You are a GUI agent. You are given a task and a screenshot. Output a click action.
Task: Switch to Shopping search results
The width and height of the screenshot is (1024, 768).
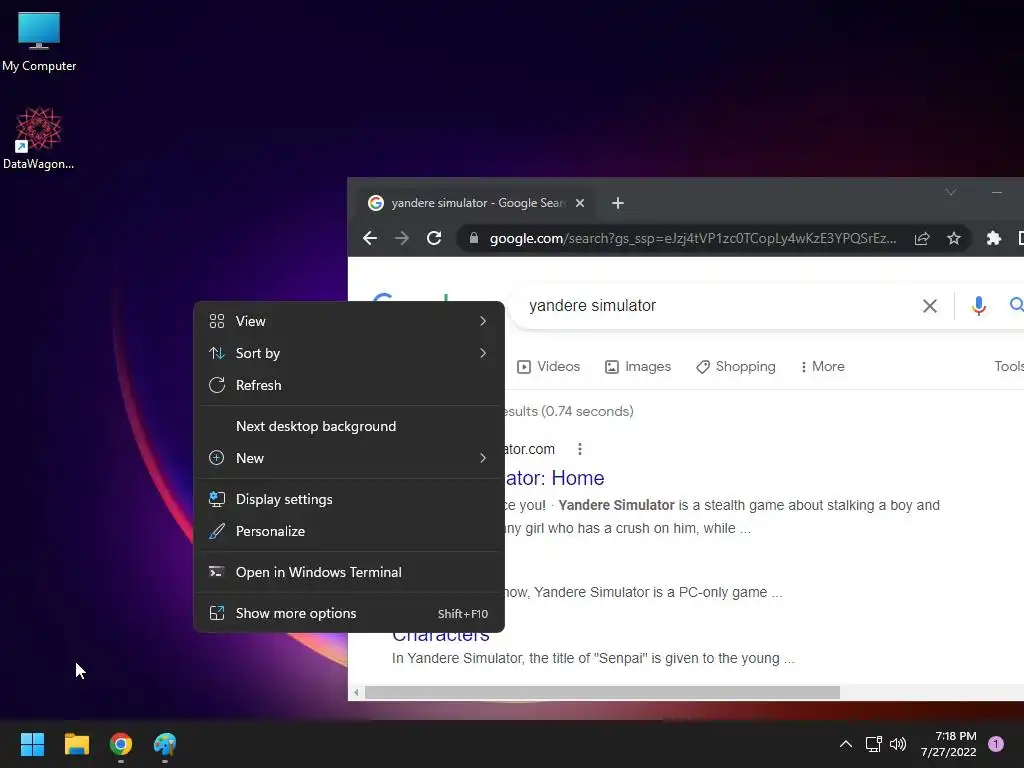[736, 366]
